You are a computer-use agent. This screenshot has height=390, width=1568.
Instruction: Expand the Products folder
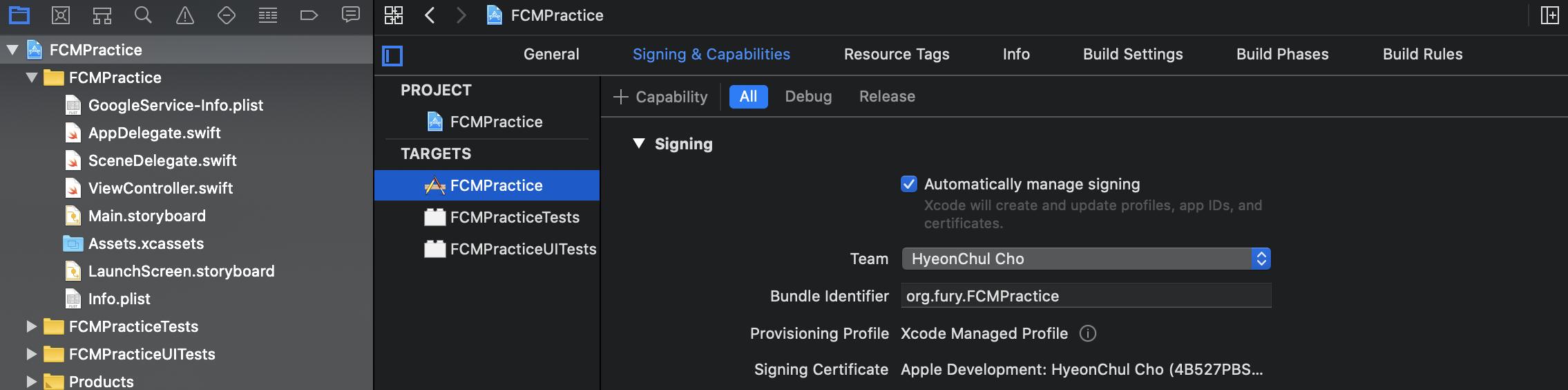tap(31, 382)
